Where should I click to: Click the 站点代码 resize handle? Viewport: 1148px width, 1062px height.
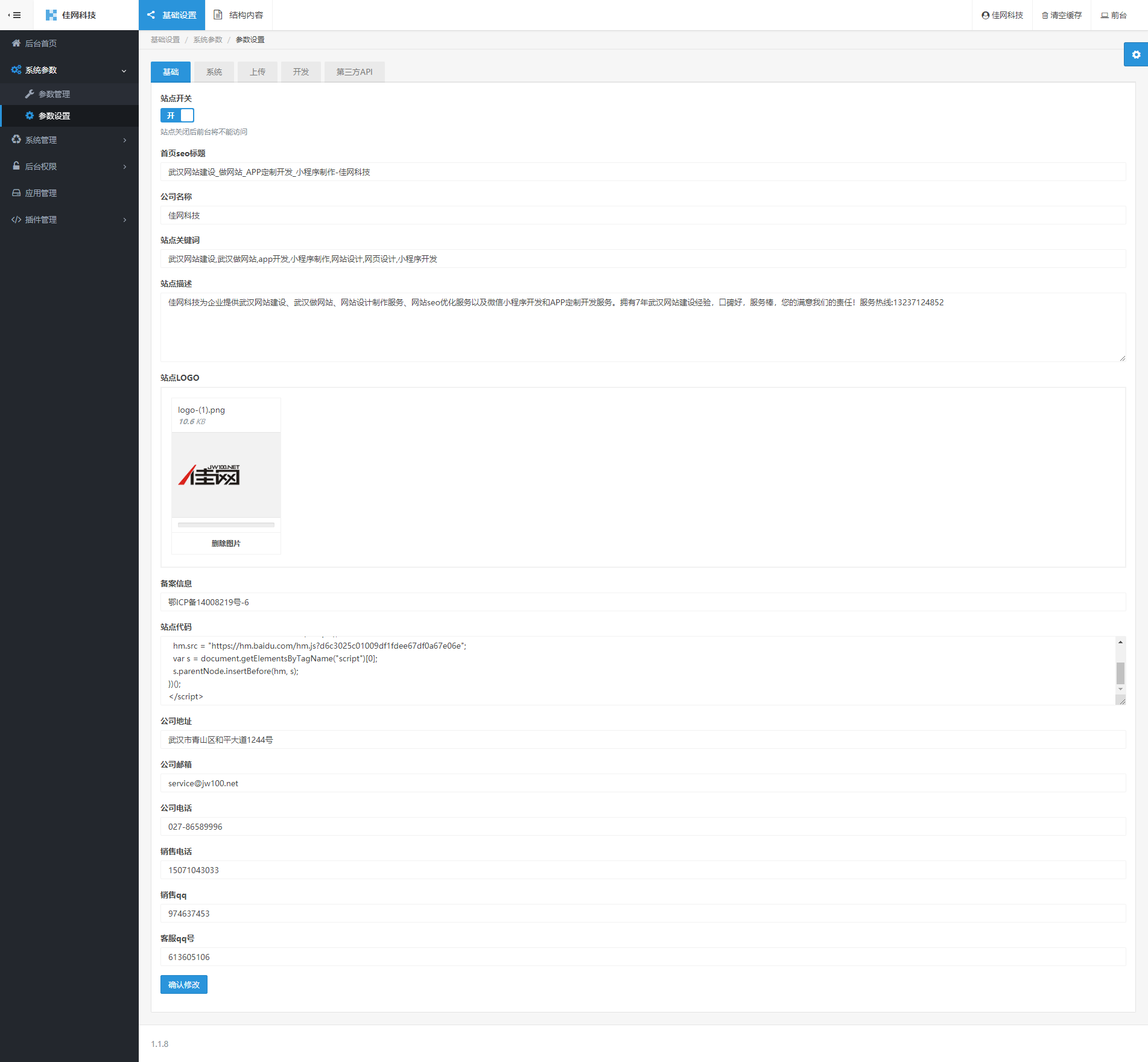pyautogui.click(x=1121, y=701)
